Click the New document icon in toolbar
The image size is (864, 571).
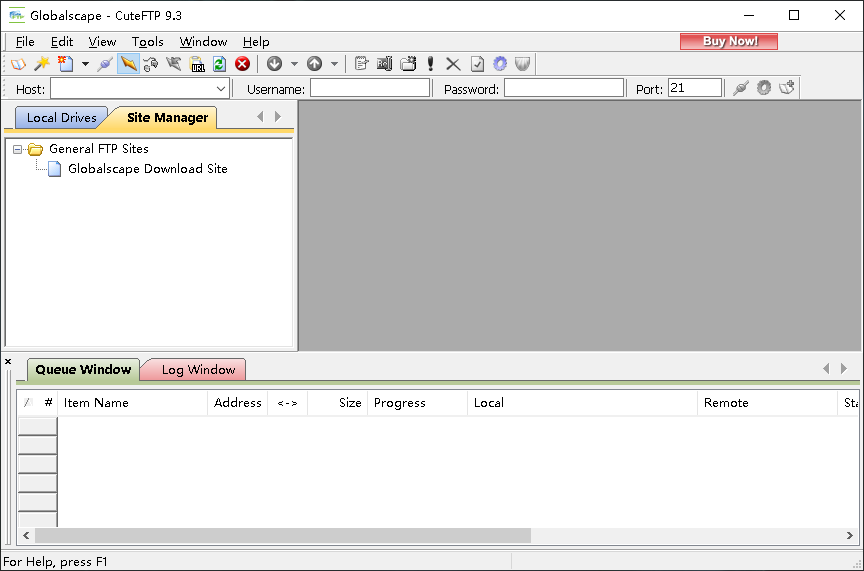66,64
